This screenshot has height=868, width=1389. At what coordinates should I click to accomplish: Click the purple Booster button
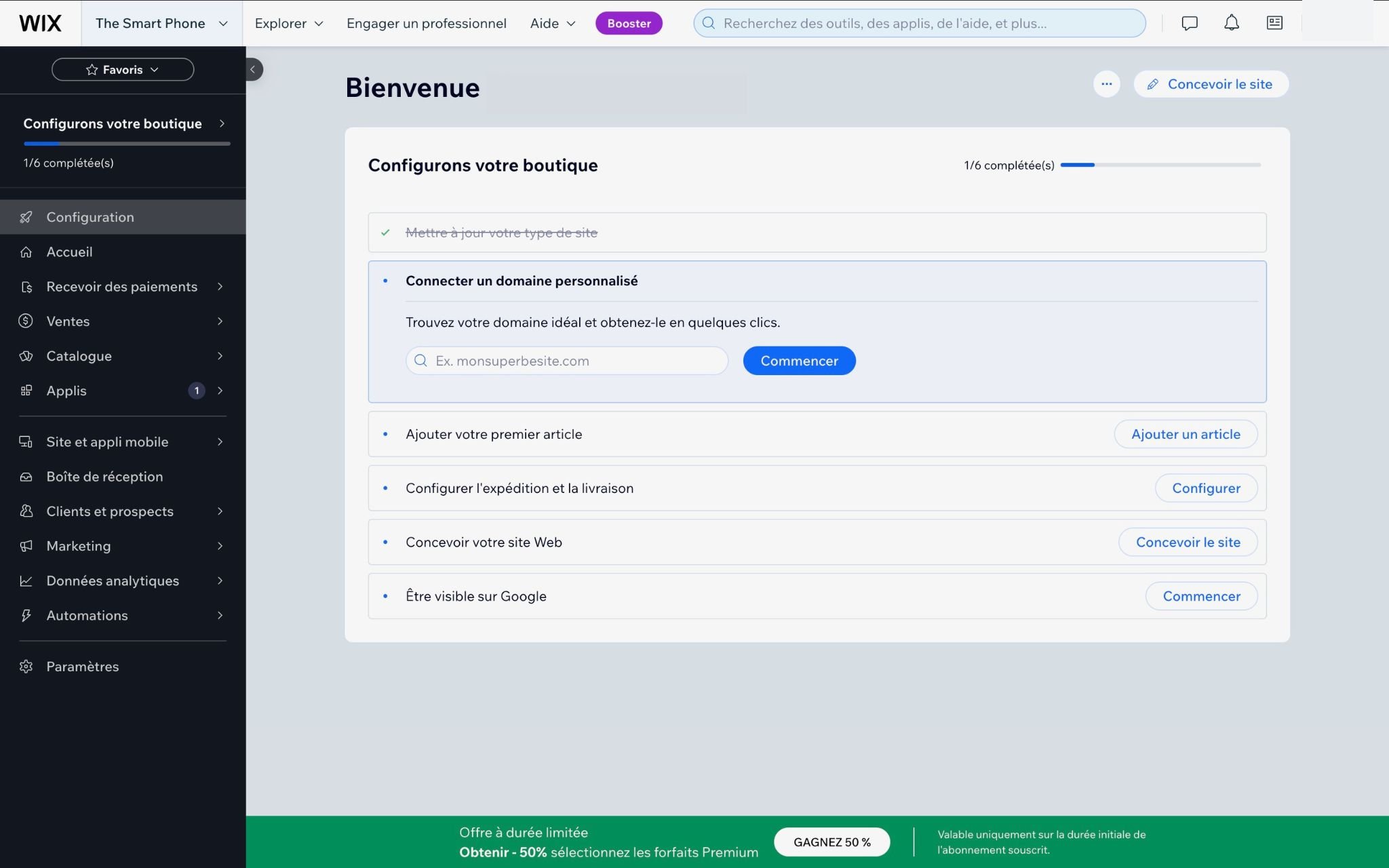629,23
